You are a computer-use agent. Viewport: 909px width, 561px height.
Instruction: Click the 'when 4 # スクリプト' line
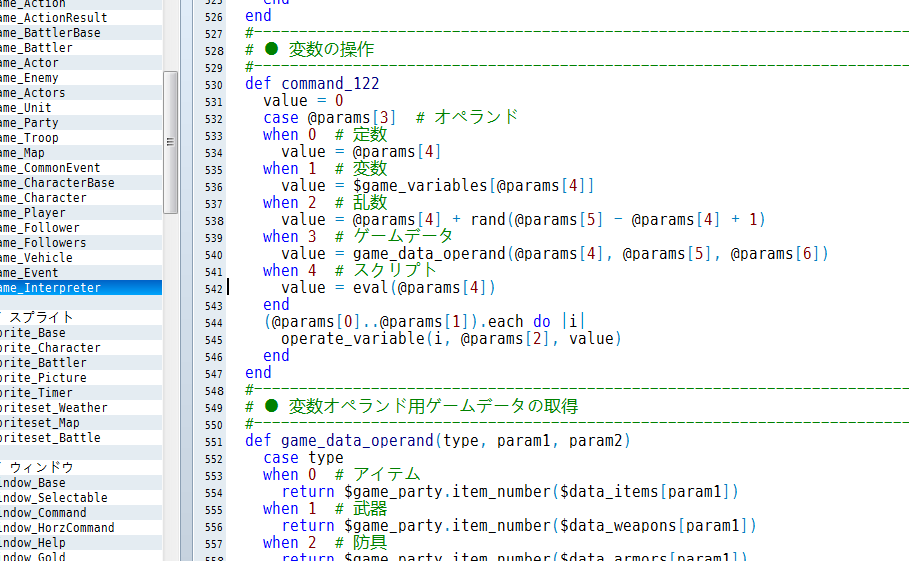coord(350,271)
